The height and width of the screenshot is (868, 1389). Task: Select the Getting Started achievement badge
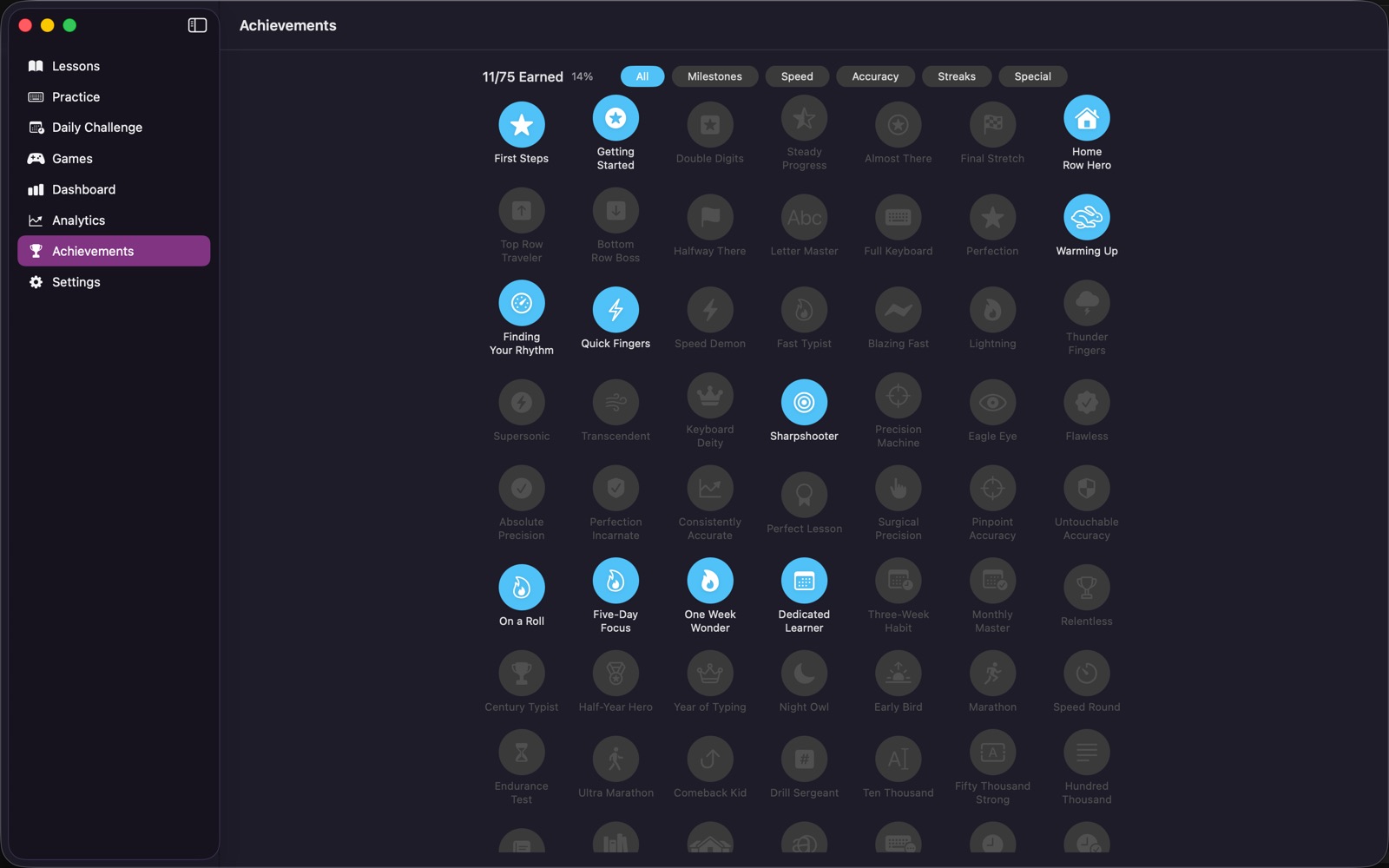[x=616, y=118]
